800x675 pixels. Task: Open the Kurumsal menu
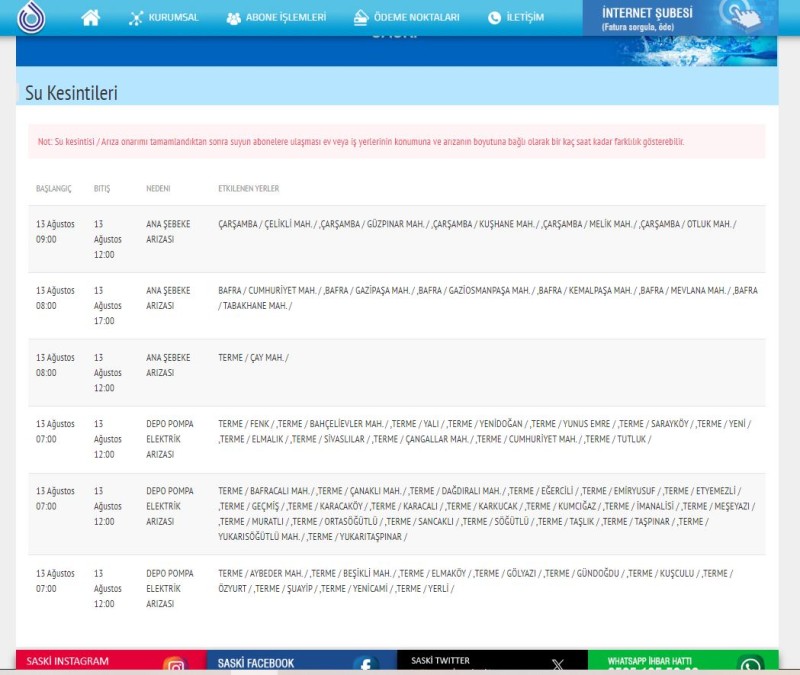[x=163, y=18]
